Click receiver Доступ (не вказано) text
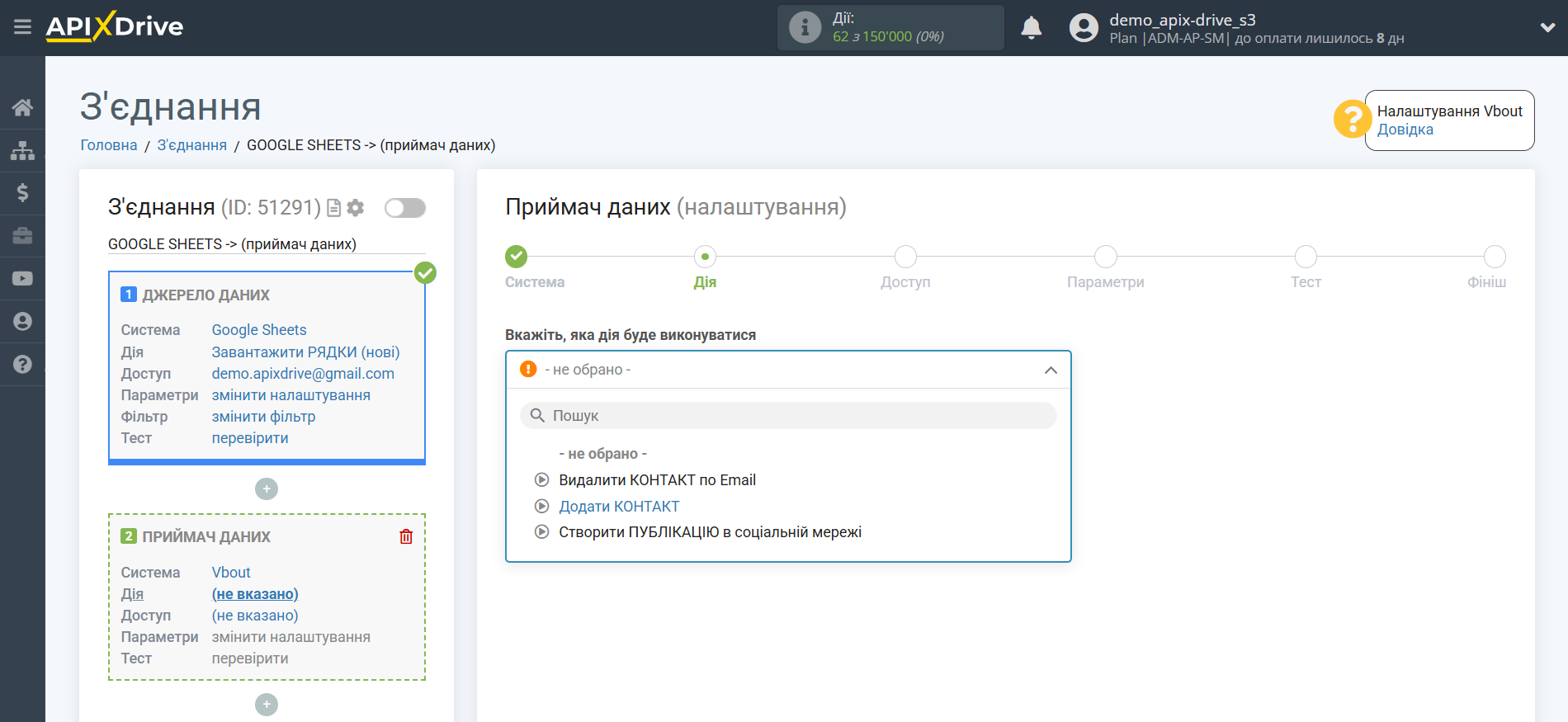This screenshot has width=1568, height=722. pyautogui.click(x=255, y=616)
